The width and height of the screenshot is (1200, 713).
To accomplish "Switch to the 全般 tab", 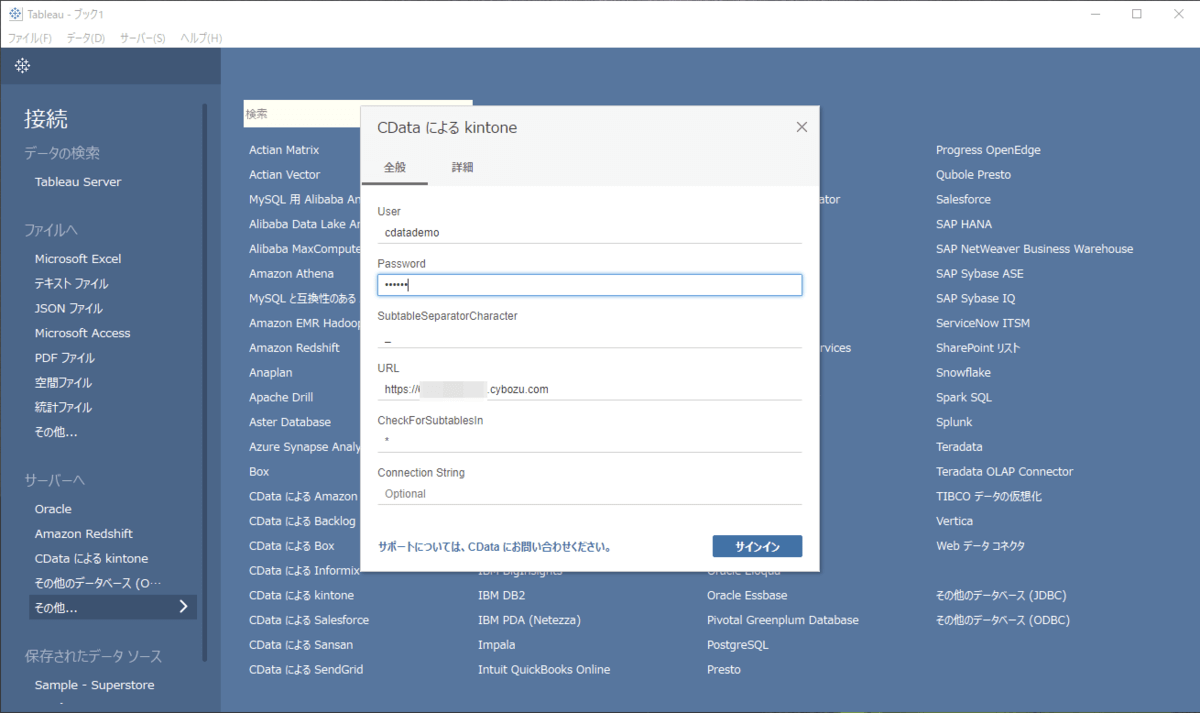I will click(395, 168).
